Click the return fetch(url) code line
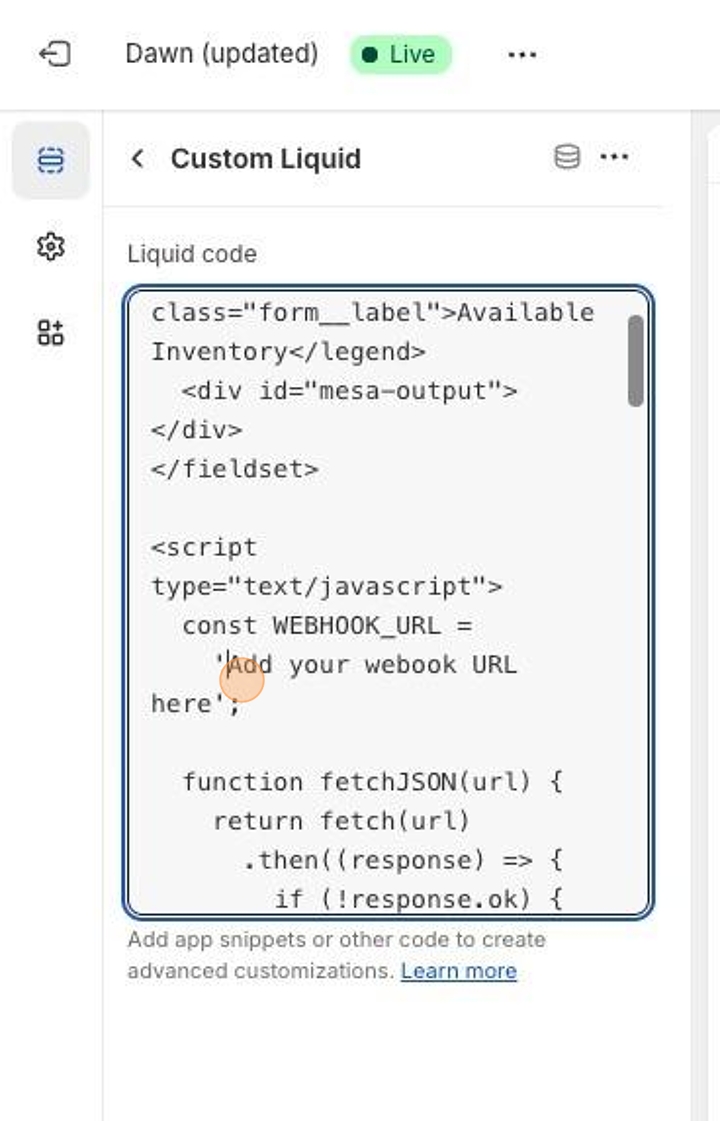The image size is (720, 1121). tap(342, 821)
